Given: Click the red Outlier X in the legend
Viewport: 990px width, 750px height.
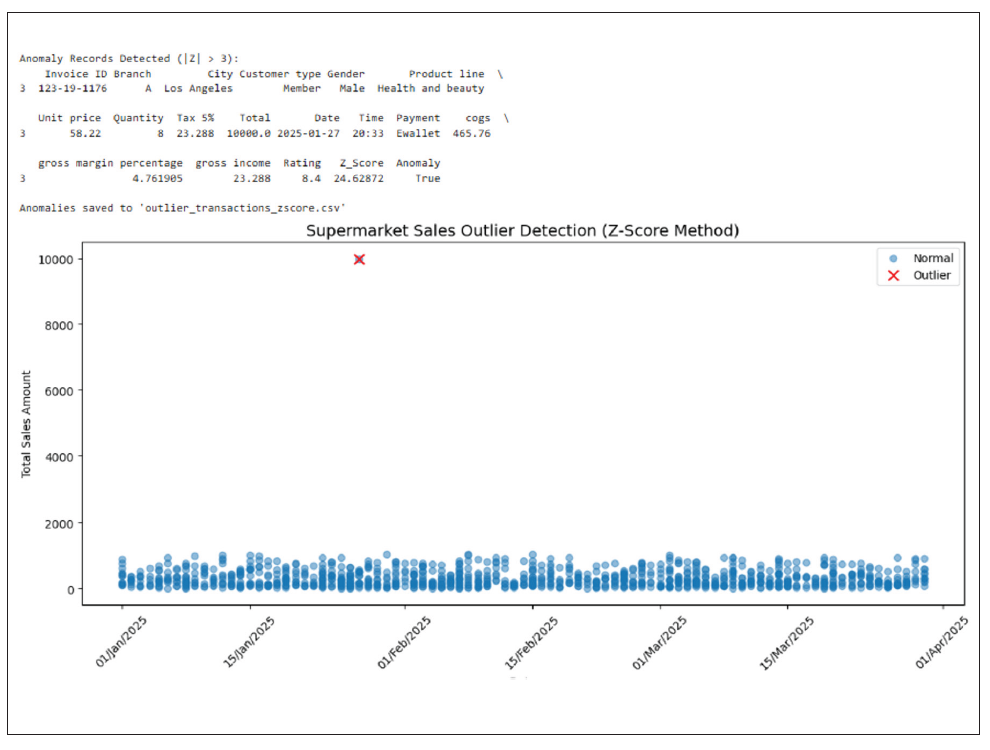Looking at the screenshot, I should click(x=893, y=275).
